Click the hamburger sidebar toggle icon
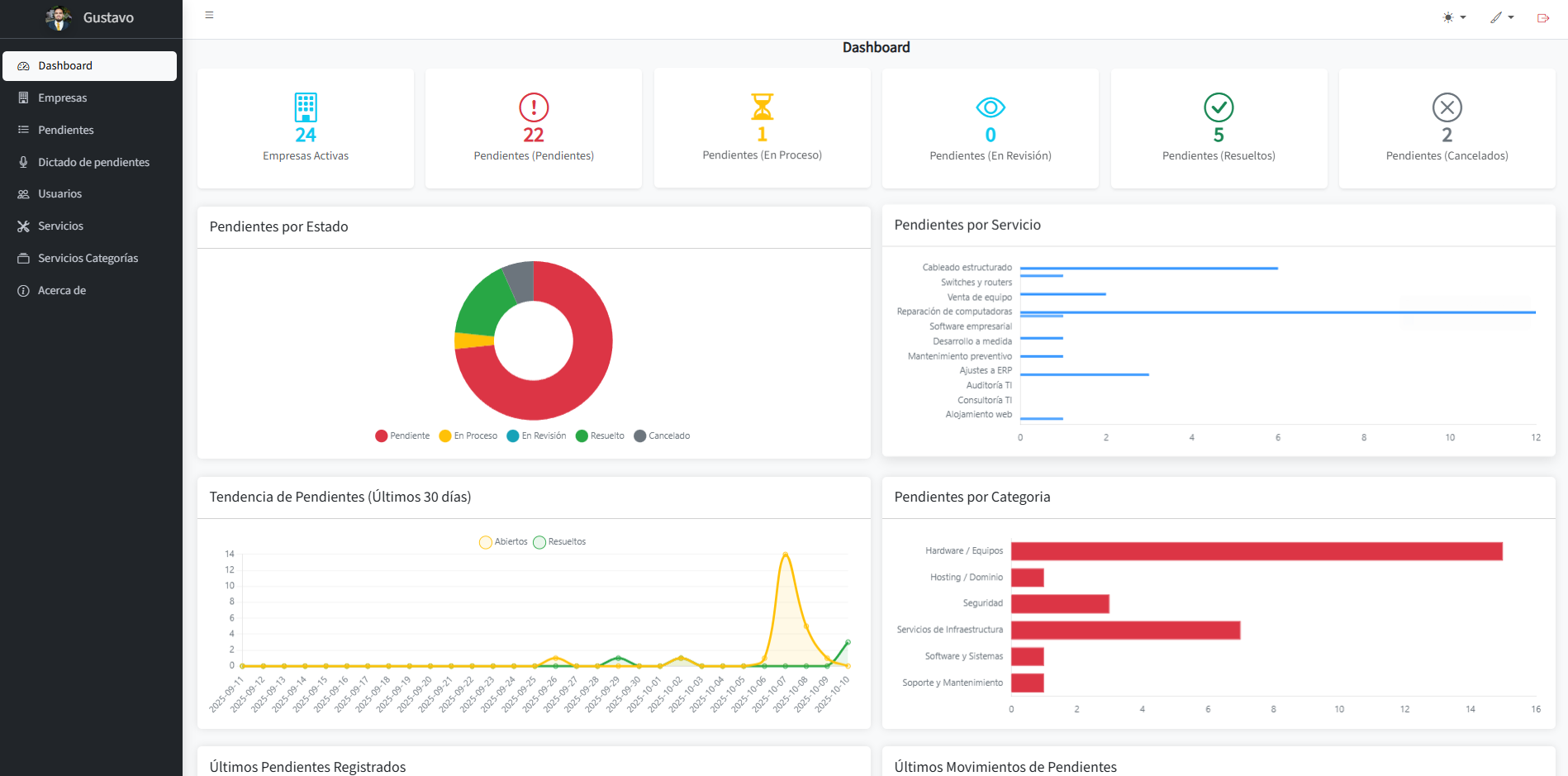Viewport: 1568px width, 776px height. 209,16
